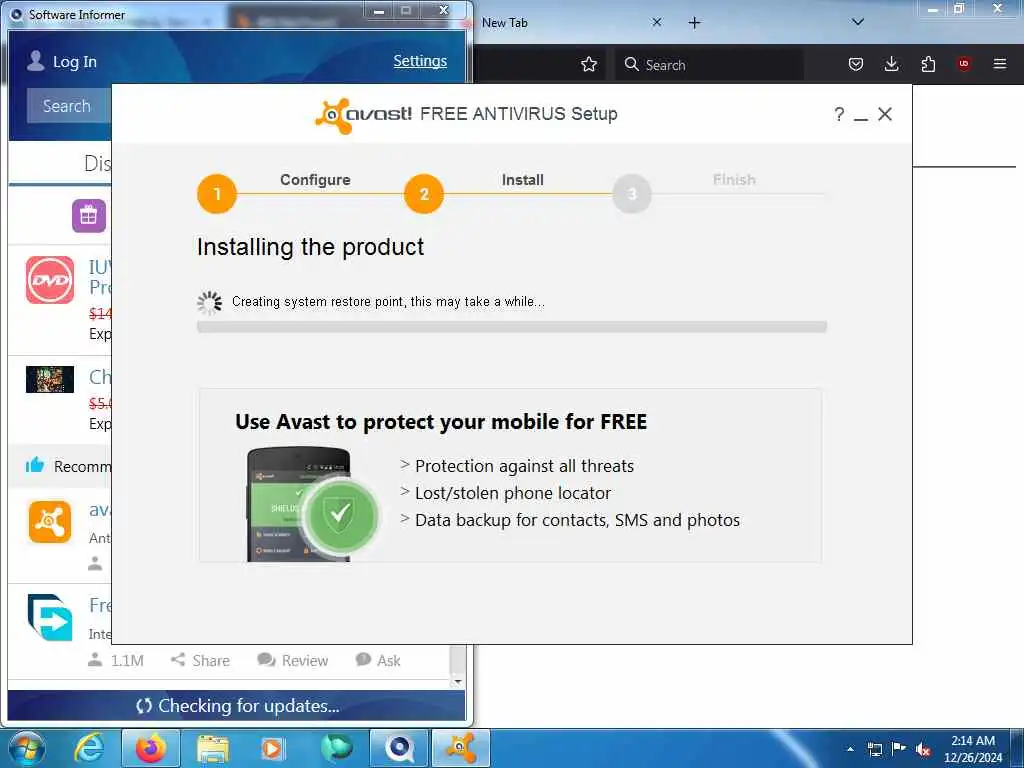This screenshot has width=1024, height=768.
Task: Open the dark game thumbnail entry
Action: click(50, 379)
